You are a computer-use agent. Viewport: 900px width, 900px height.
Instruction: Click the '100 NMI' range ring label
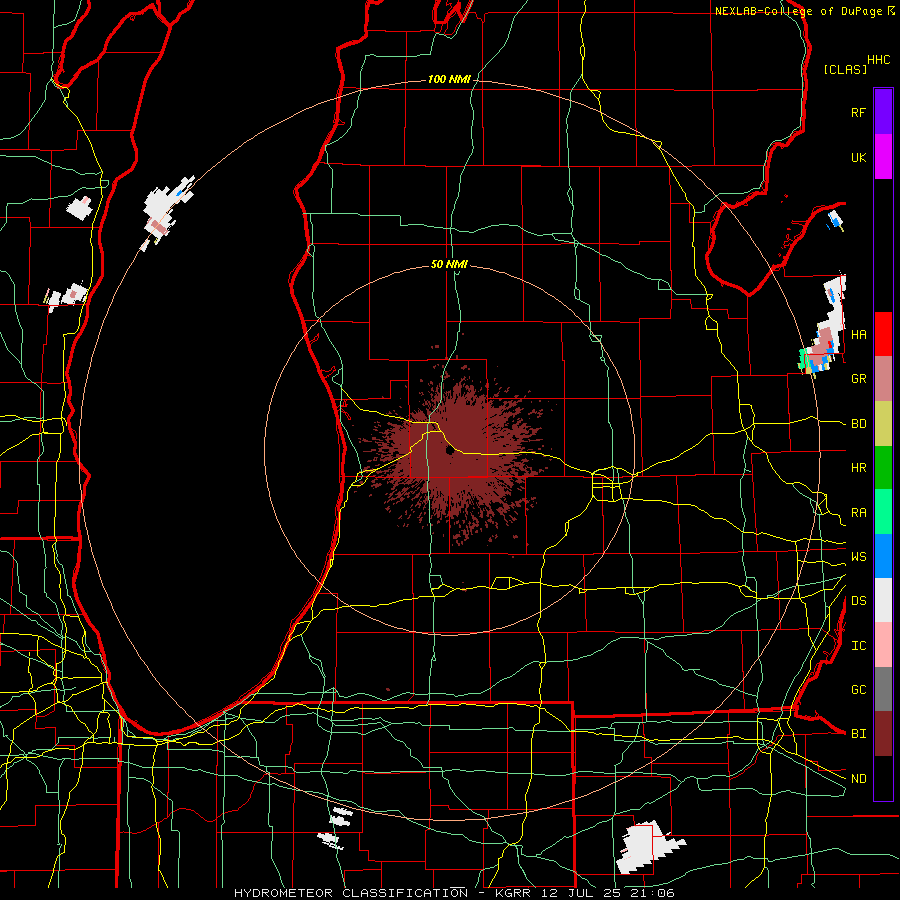point(449,79)
